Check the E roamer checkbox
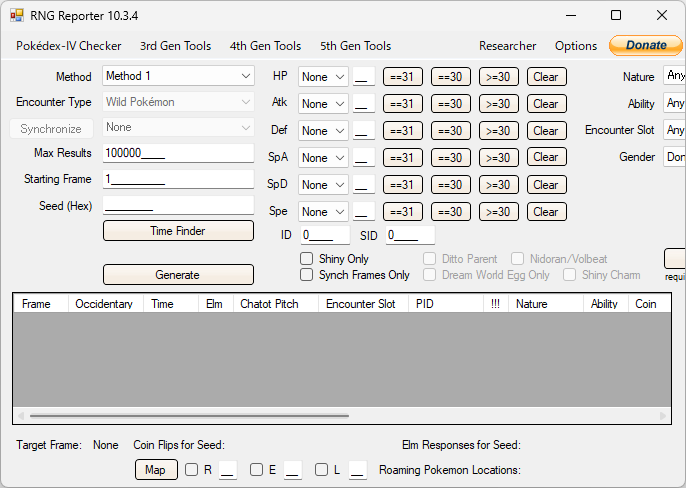This screenshot has height=488, width=686. click(256, 470)
